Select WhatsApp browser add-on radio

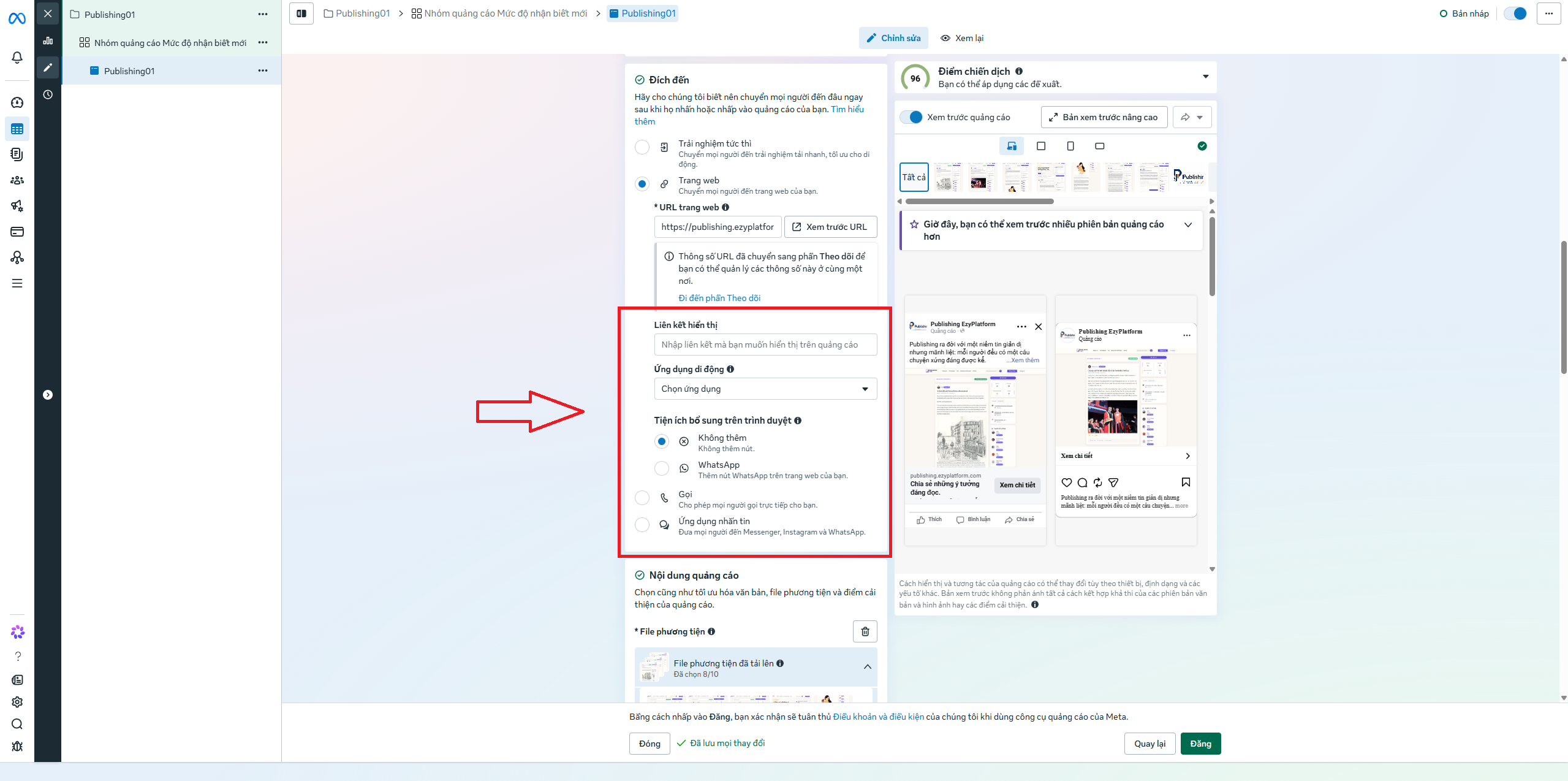(x=662, y=468)
